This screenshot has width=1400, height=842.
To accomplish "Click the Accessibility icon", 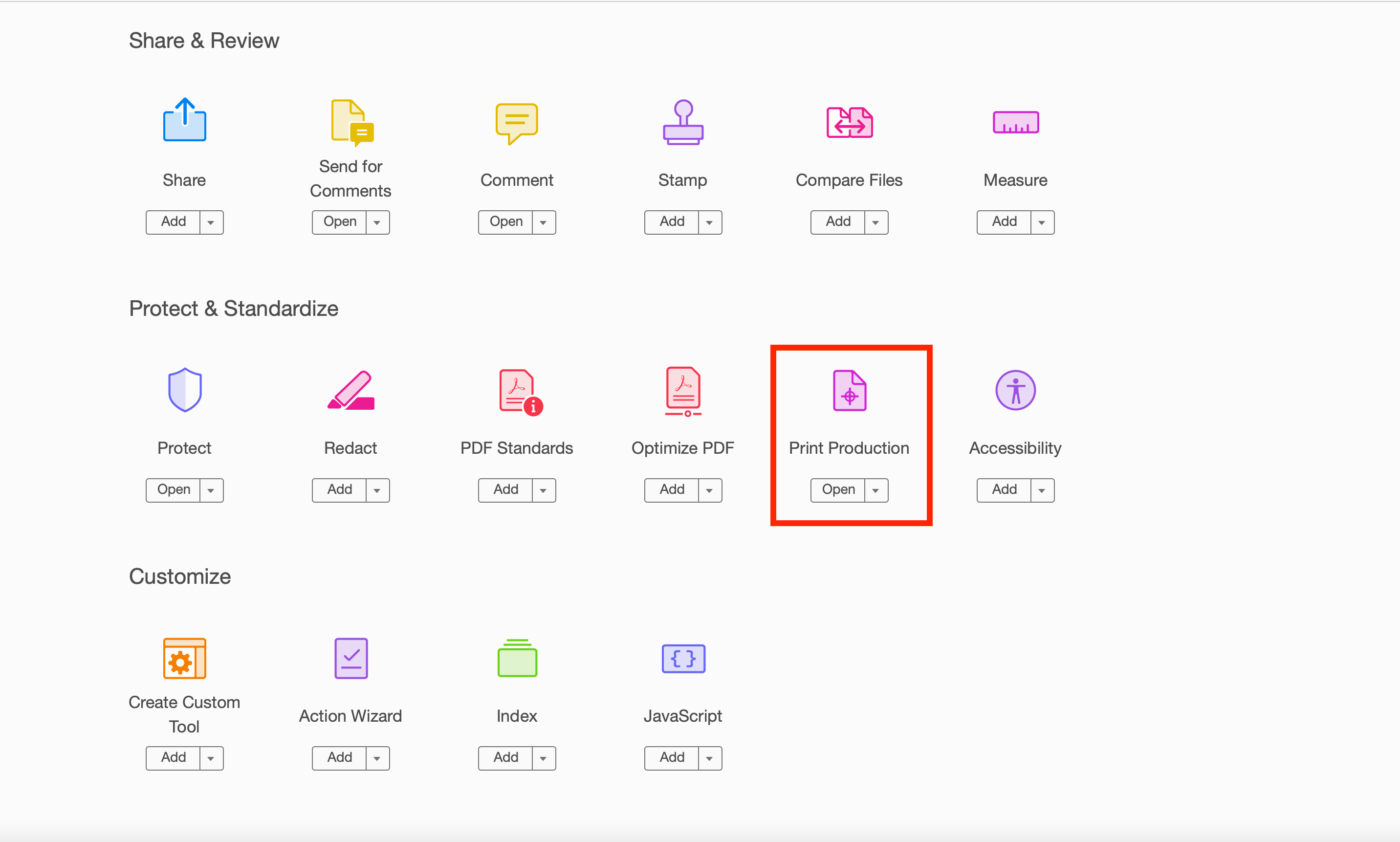I will tap(1015, 390).
